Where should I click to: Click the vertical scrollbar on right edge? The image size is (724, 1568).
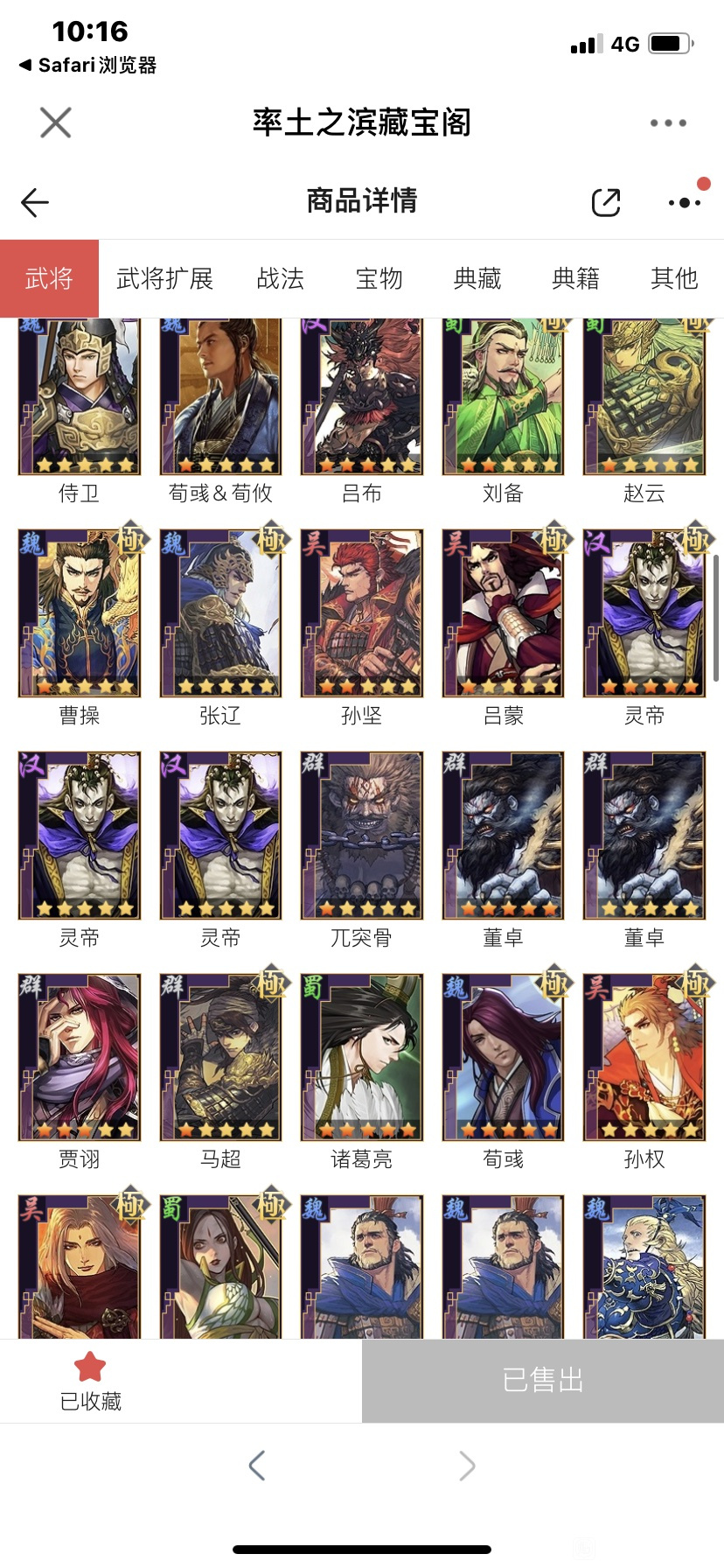pyautogui.click(x=716, y=618)
